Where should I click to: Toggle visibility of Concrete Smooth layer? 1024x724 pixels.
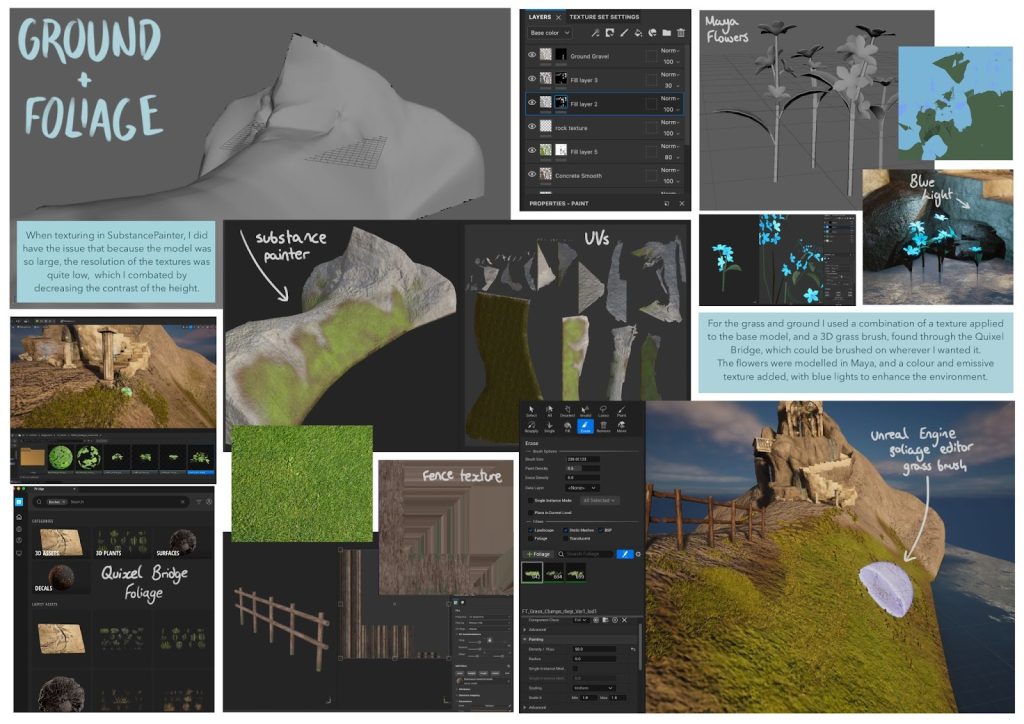click(x=532, y=174)
